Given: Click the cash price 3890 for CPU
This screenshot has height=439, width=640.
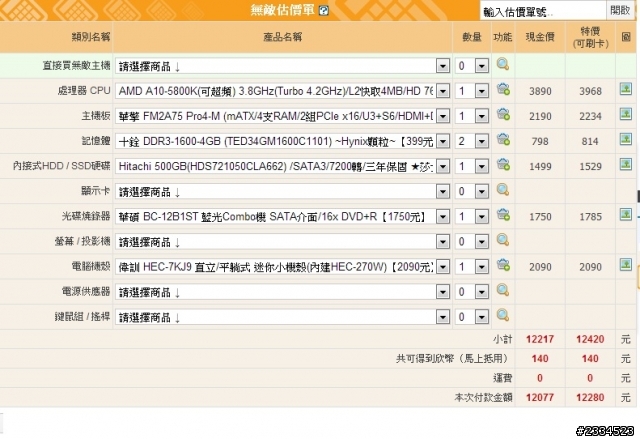Looking at the screenshot, I should point(540,91).
